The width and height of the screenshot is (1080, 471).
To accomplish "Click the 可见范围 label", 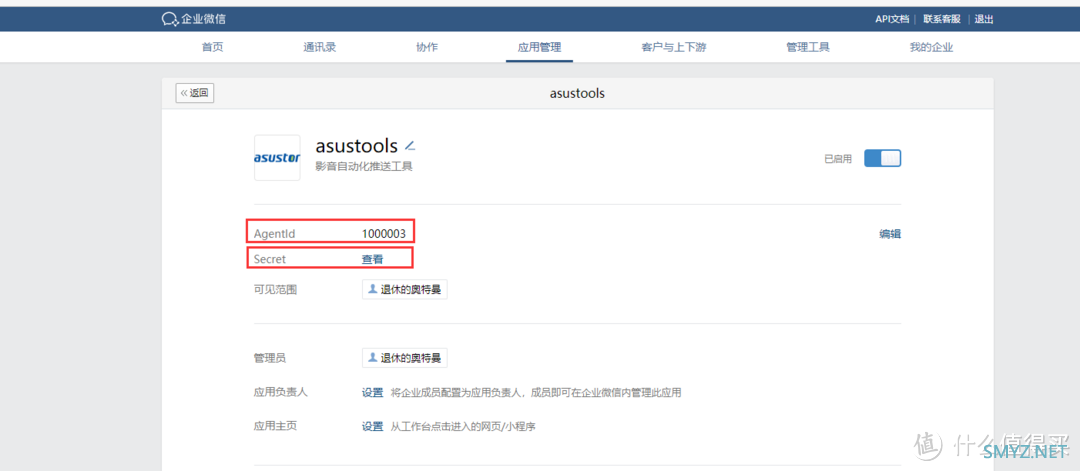I will pos(276,289).
